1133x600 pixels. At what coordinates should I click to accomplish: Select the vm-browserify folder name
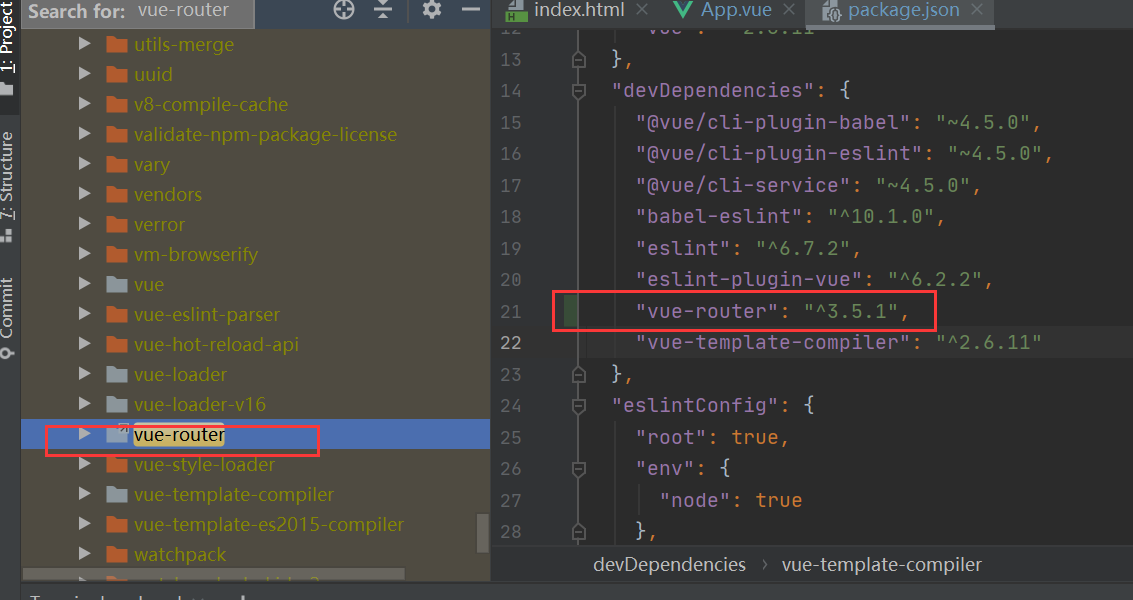195,254
